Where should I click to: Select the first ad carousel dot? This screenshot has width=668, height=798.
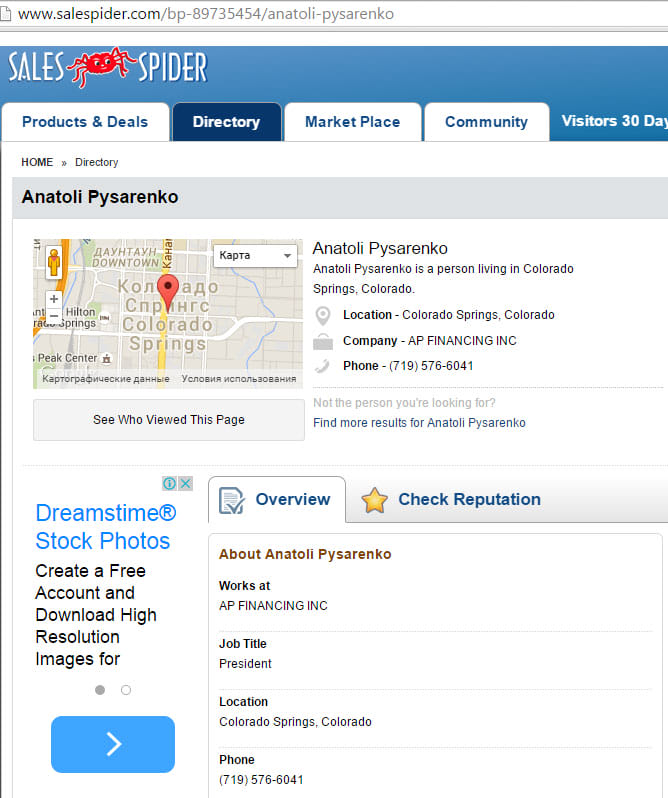tap(100, 690)
